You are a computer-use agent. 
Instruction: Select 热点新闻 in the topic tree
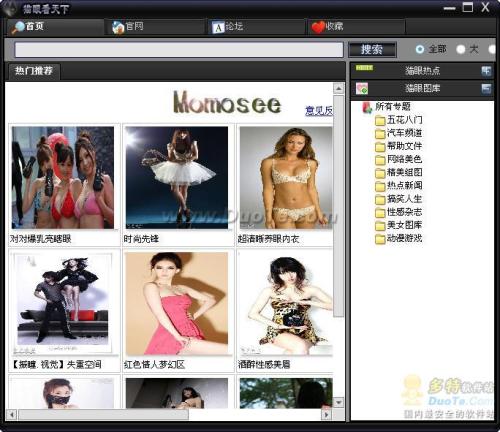[404, 186]
